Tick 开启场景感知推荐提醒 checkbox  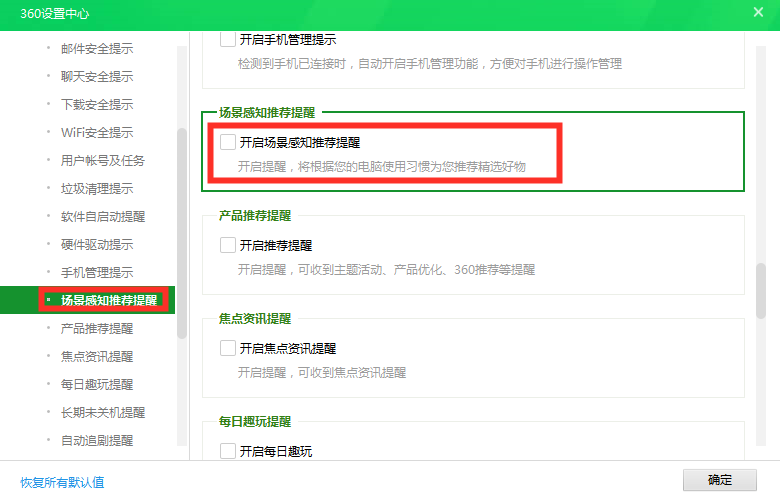(228, 142)
